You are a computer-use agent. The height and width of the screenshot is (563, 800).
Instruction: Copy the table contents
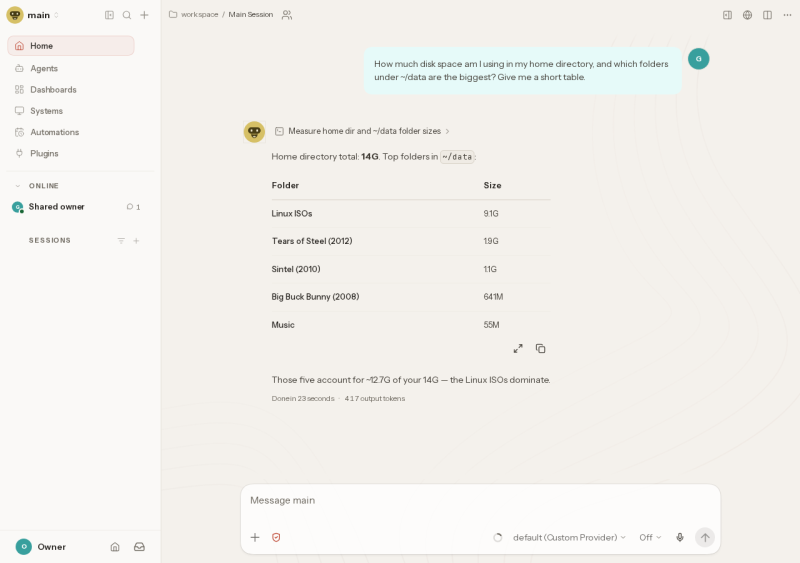coord(540,349)
